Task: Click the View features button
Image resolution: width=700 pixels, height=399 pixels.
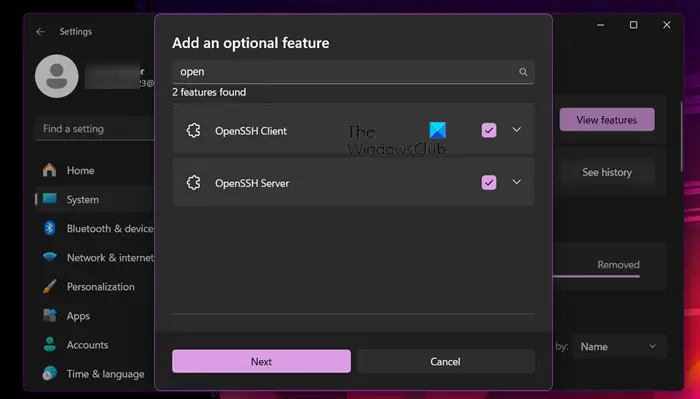Action: click(x=607, y=120)
